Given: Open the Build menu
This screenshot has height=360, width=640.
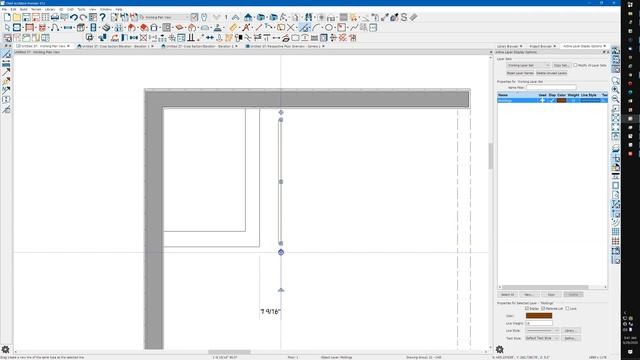Looking at the screenshot, I should point(23,9).
